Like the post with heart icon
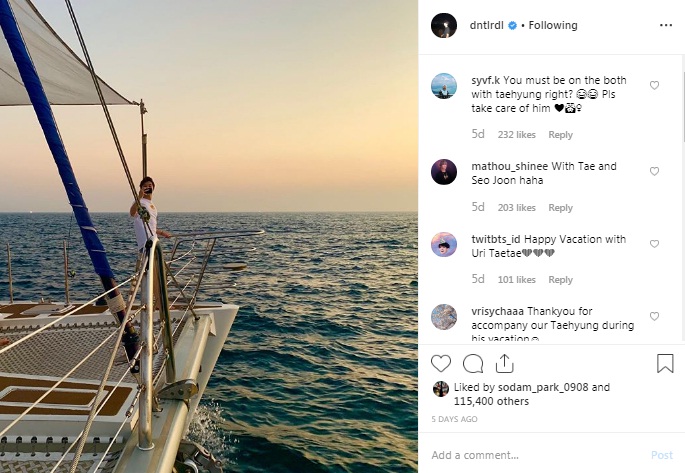The height and width of the screenshot is (473, 685). click(x=441, y=363)
